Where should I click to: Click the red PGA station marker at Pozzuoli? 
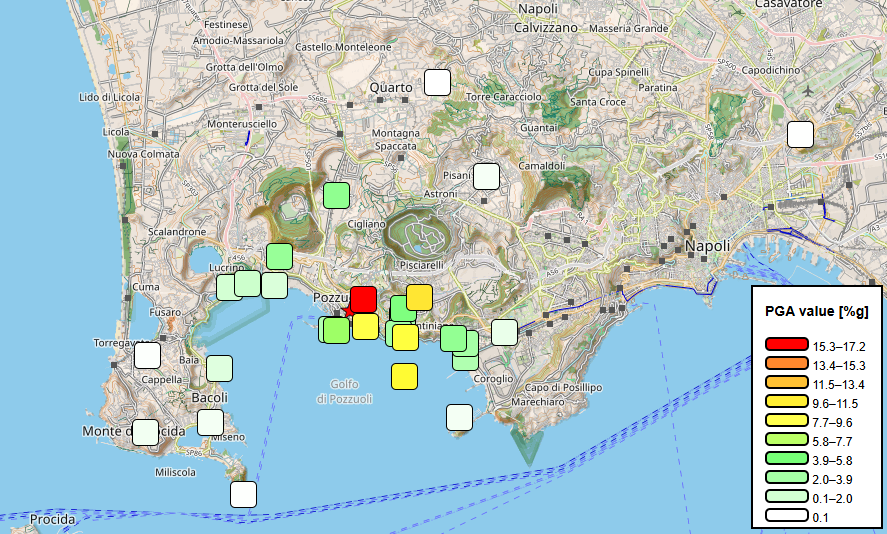click(x=363, y=299)
